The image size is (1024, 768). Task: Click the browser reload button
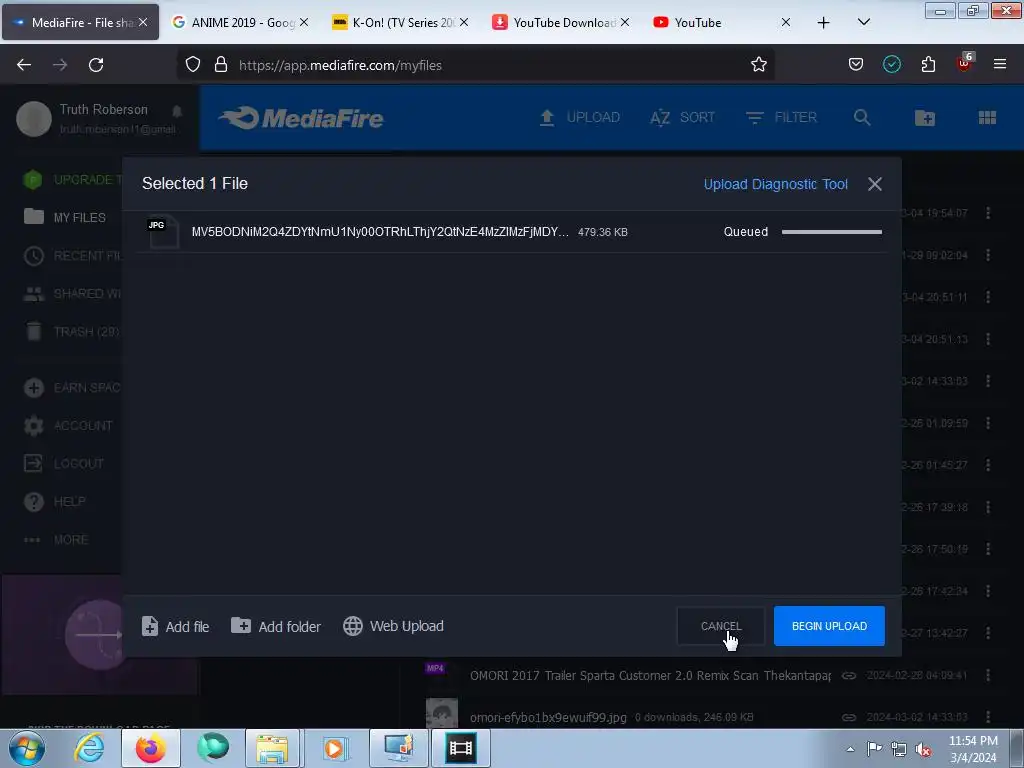(x=96, y=65)
